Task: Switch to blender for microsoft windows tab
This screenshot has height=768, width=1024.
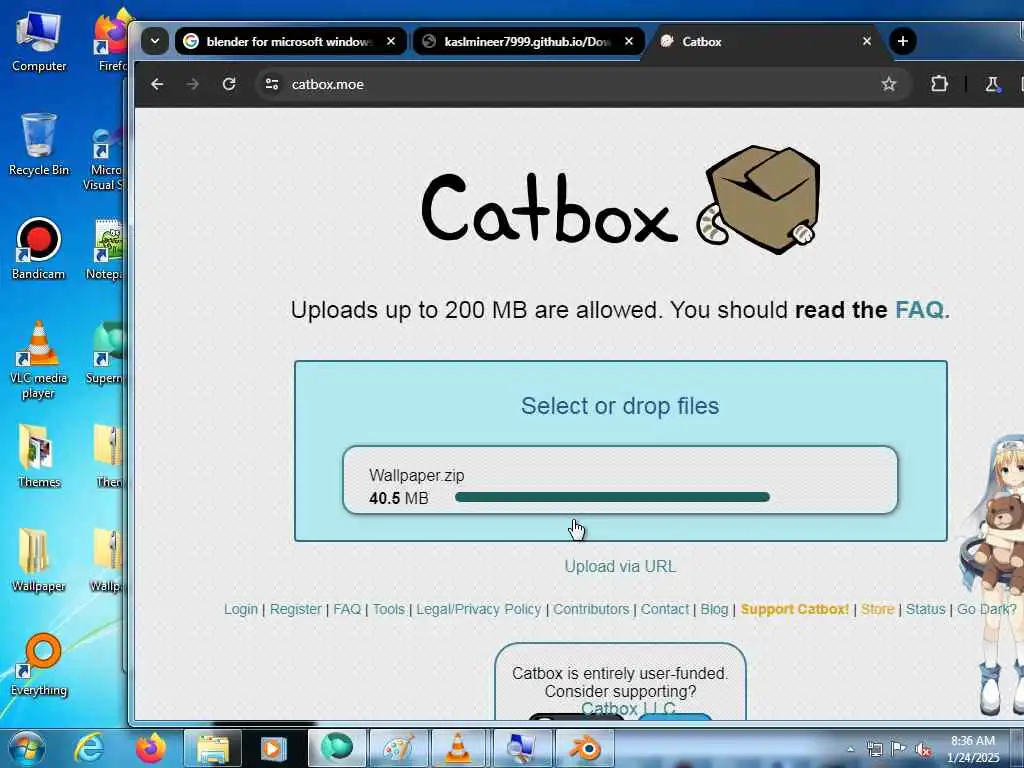Action: 291,41
